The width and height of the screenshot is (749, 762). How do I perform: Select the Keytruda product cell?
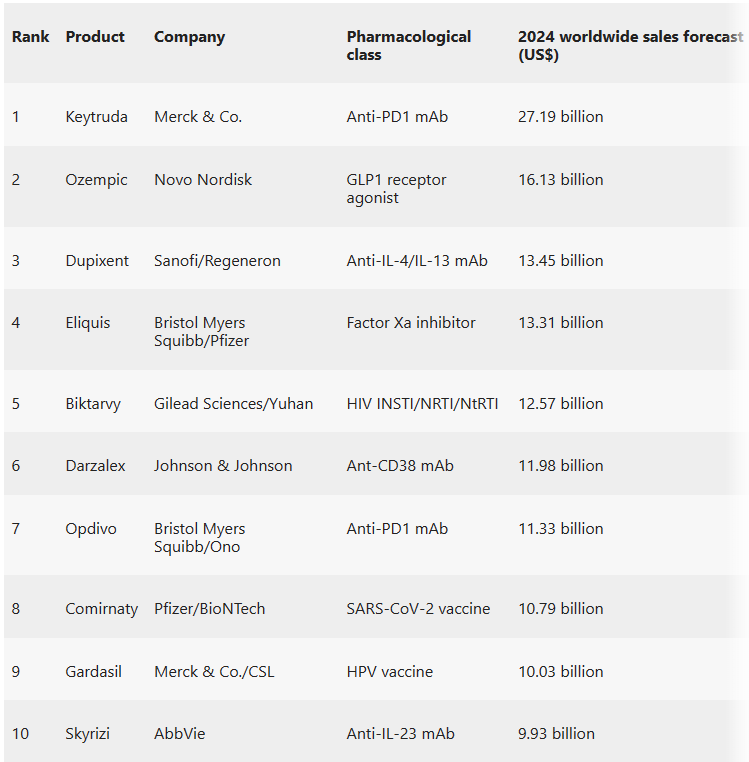pos(97,117)
